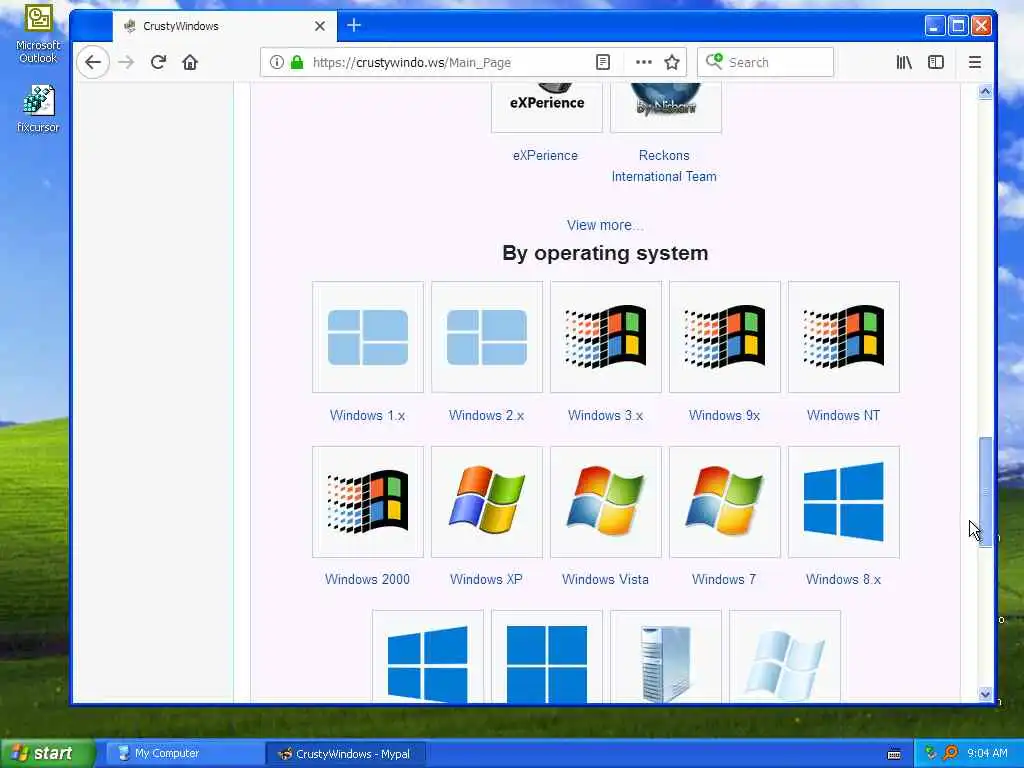Click the orange magnifier tray icon
Viewport: 1024px width, 768px height.
coord(951,754)
